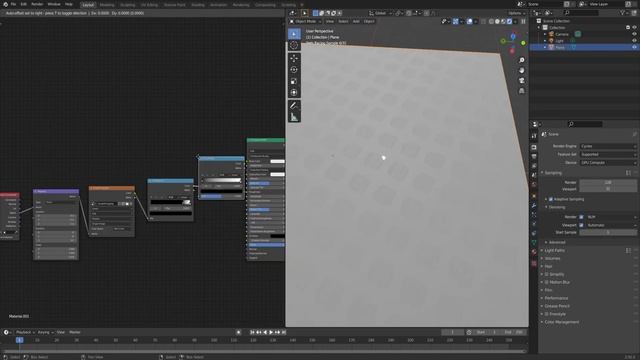This screenshot has height=360, width=640.
Task: Play the animation in timeline
Action: point(271,332)
